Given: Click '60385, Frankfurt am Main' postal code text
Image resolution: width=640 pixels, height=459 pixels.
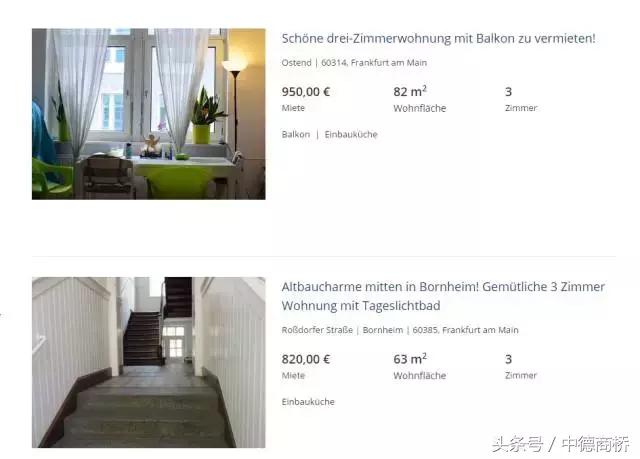Looking at the screenshot, I should tap(465, 330).
